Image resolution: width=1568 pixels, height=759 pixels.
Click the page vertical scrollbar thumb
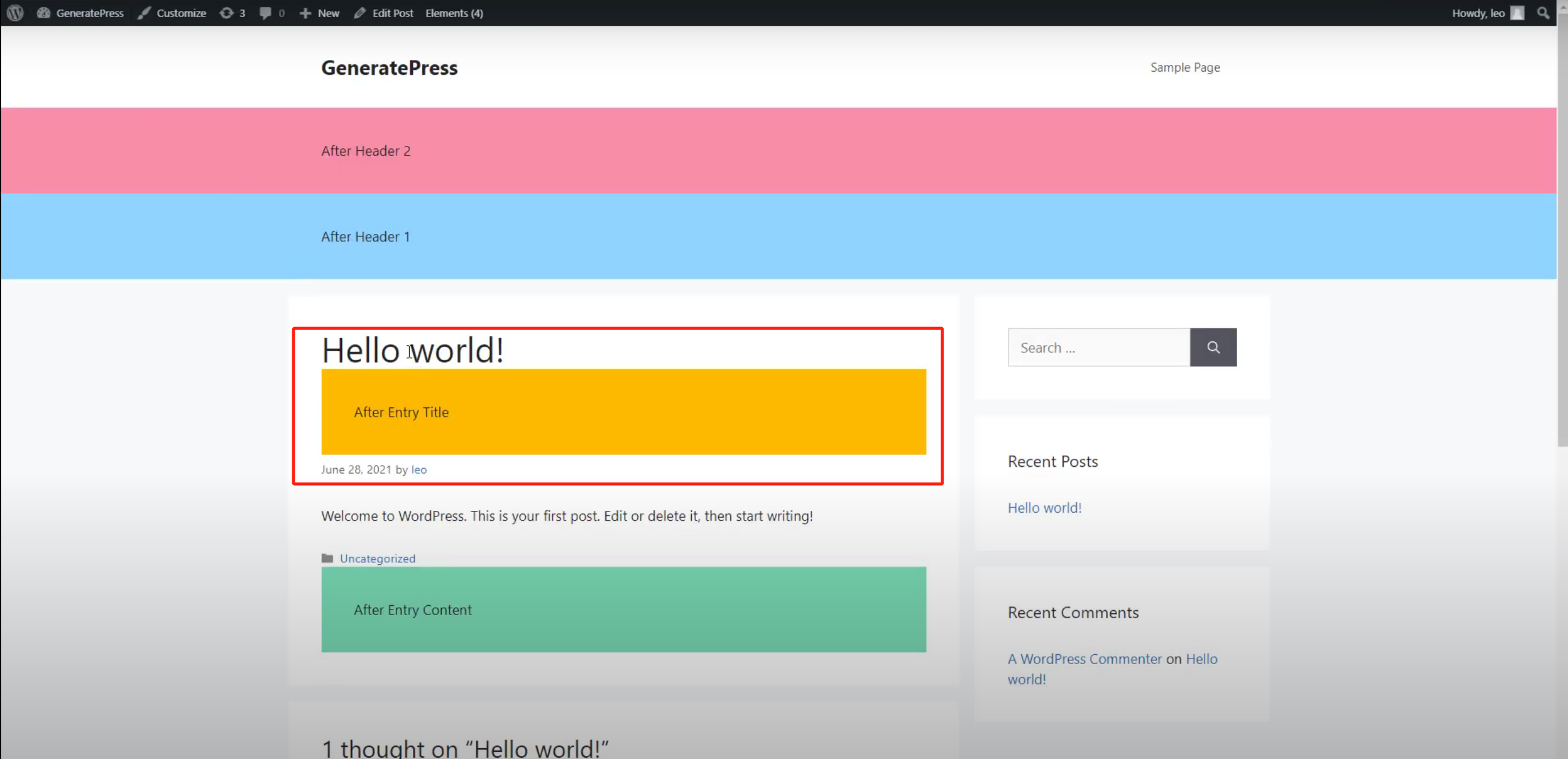click(1562, 233)
